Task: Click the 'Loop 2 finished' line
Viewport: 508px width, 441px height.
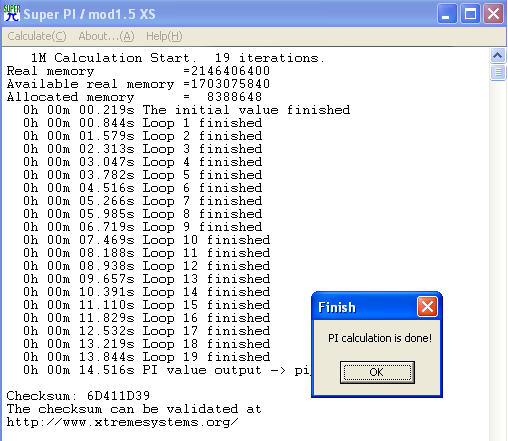Action: tap(142, 136)
